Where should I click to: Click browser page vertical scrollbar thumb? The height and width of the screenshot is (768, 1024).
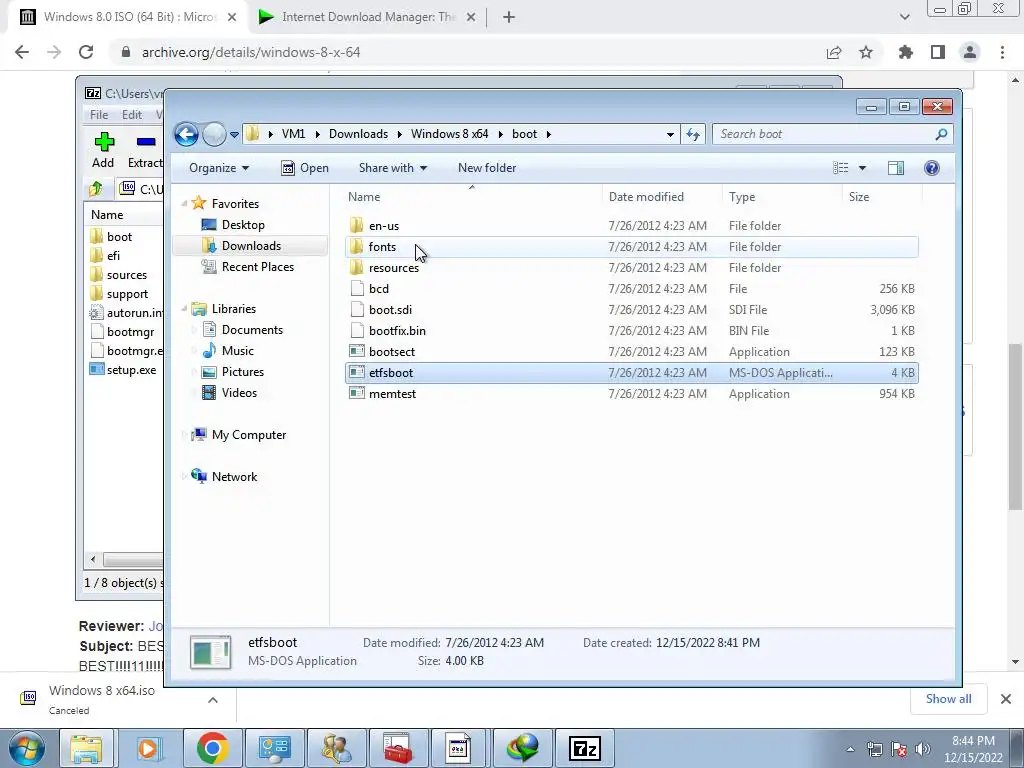1015,426
